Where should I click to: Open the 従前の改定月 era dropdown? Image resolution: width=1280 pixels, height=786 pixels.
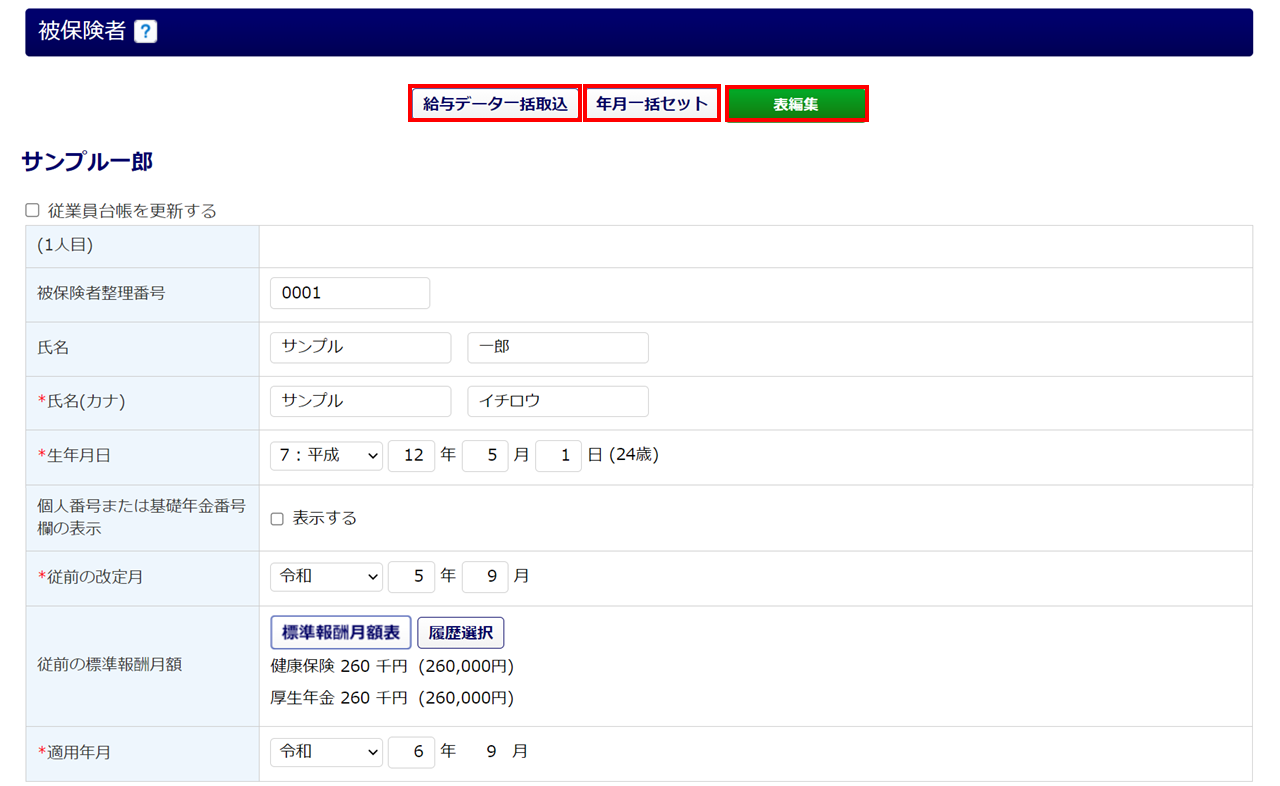(326, 577)
